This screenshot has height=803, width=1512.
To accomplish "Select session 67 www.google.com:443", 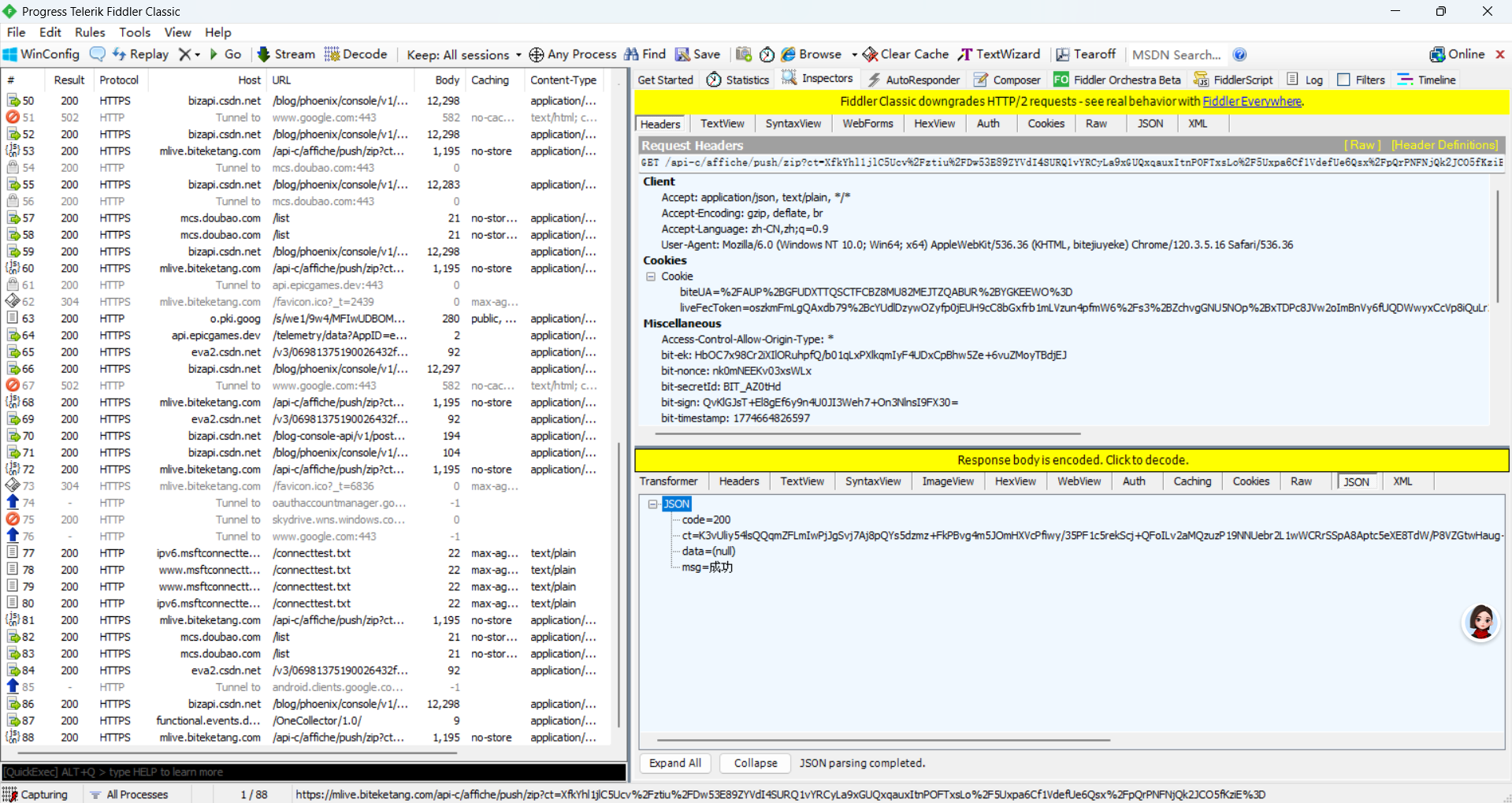I will point(307,385).
